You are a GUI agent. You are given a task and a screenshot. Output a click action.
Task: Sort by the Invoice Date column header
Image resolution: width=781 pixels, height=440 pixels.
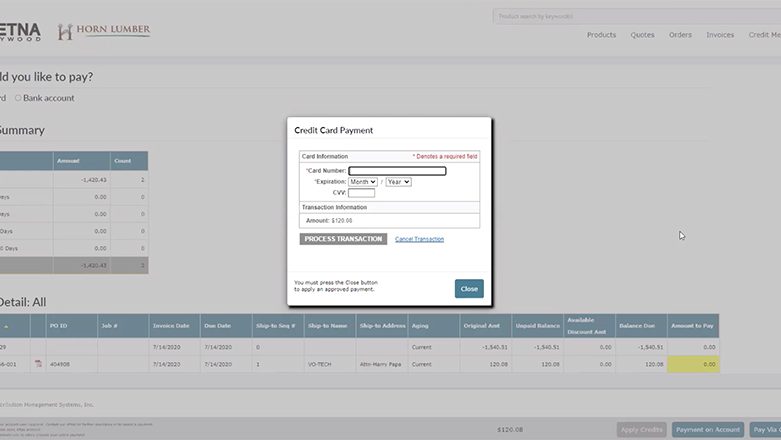[x=170, y=325]
